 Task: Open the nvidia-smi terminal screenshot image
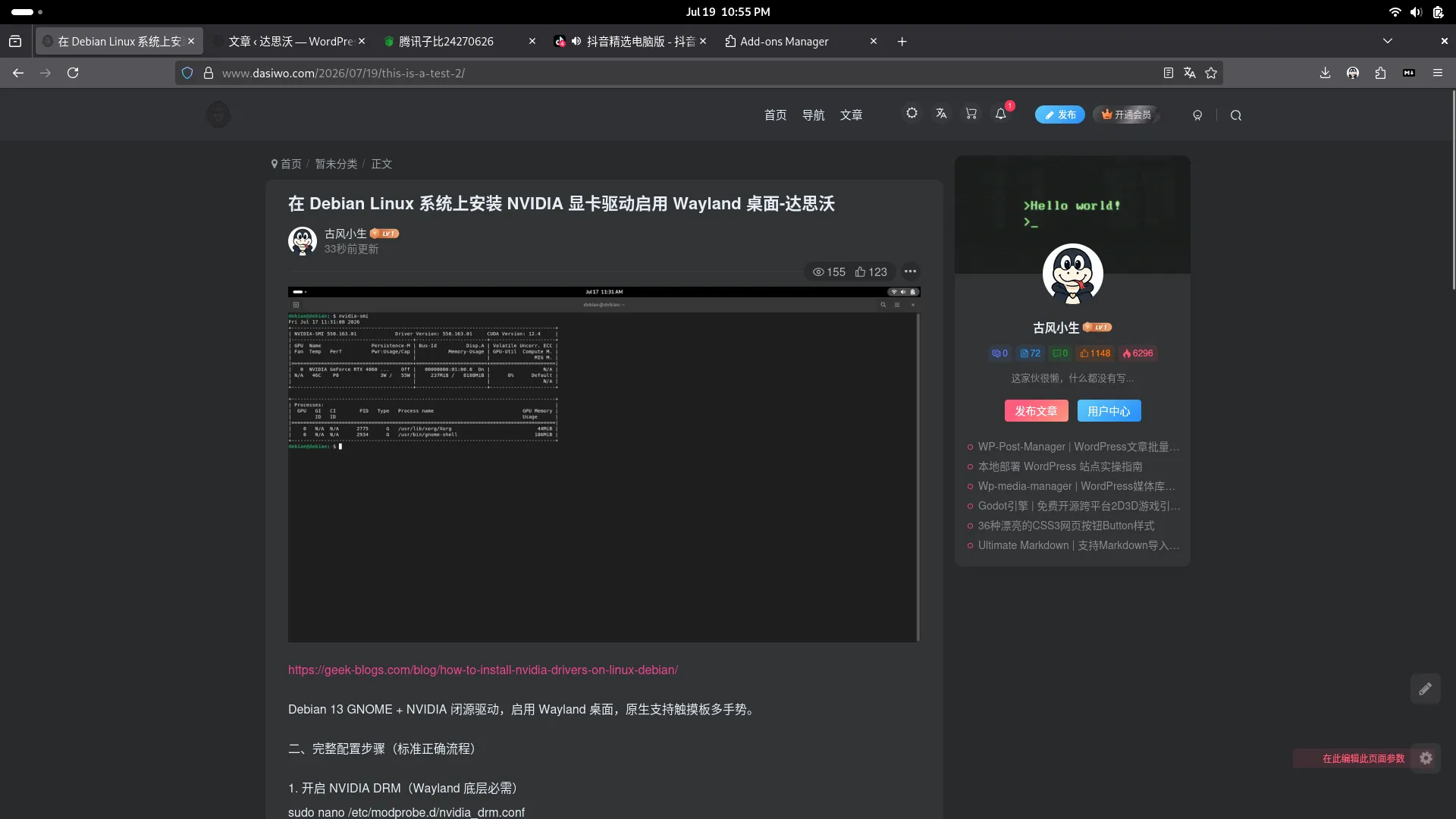pyautogui.click(x=604, y=464)
